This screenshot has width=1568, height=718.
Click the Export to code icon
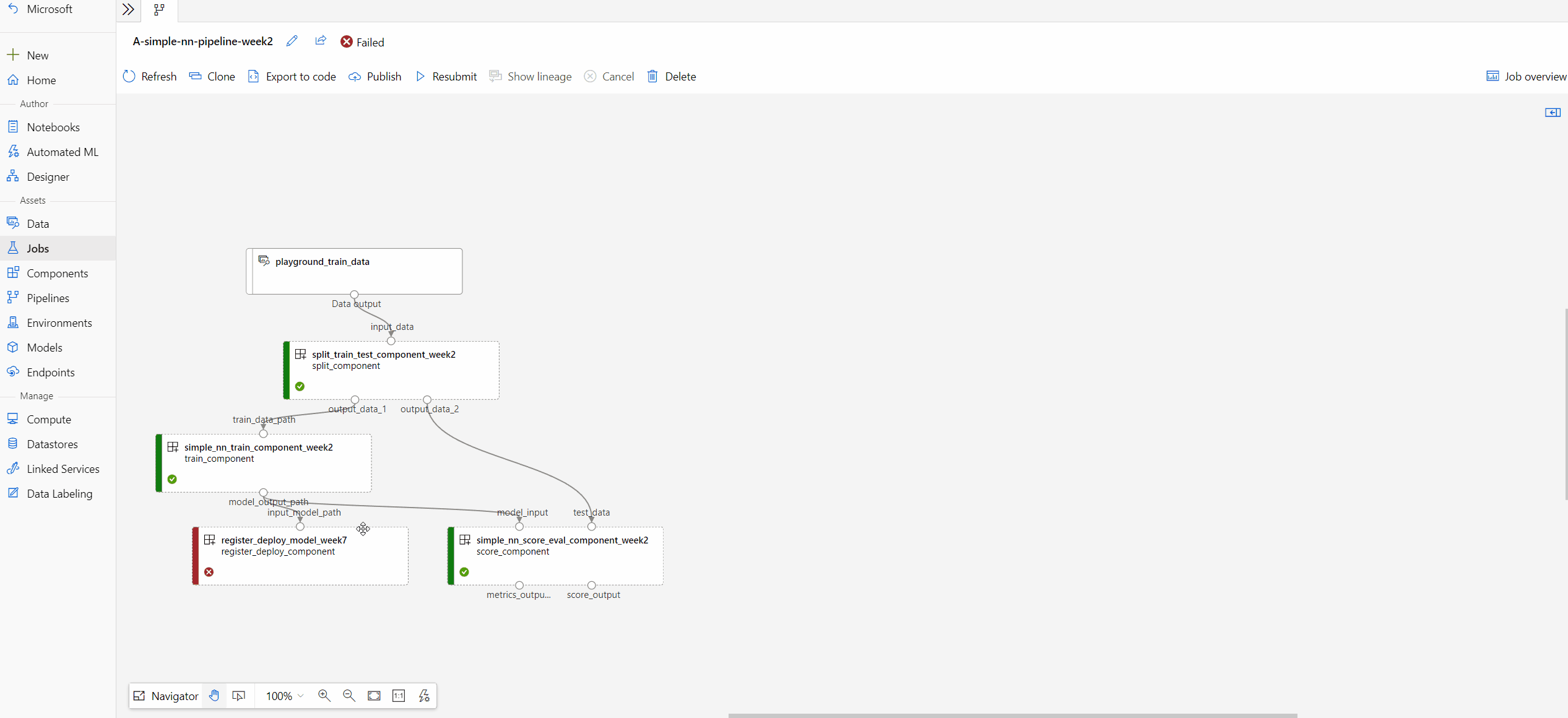click(x=253, y=76)
